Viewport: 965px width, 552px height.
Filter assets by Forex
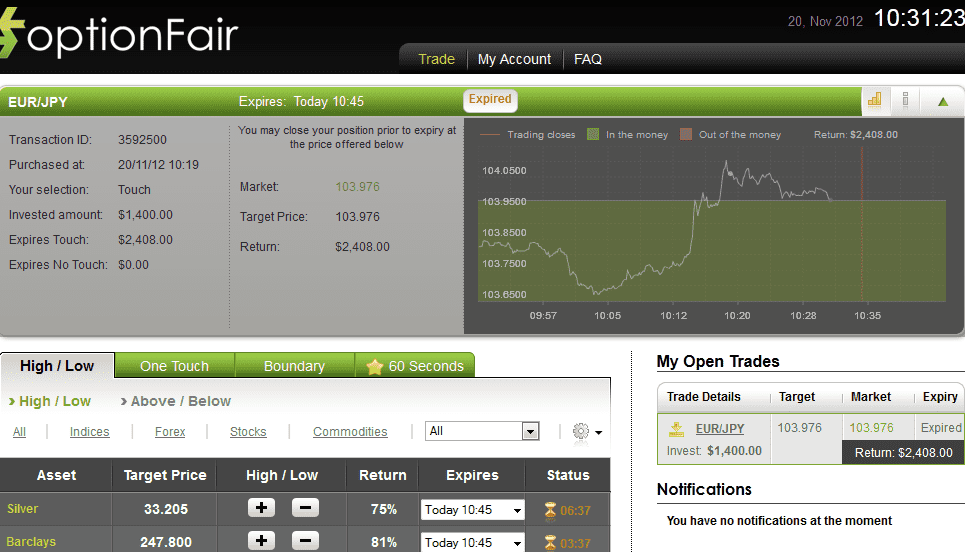(x=170, y=431)
